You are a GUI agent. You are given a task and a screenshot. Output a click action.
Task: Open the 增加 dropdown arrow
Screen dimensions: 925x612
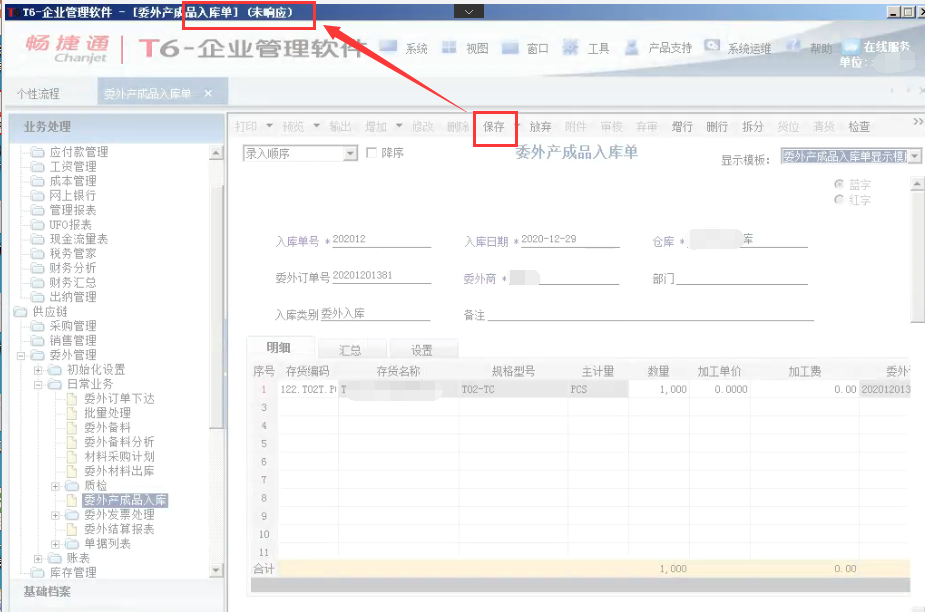point(399,126)
